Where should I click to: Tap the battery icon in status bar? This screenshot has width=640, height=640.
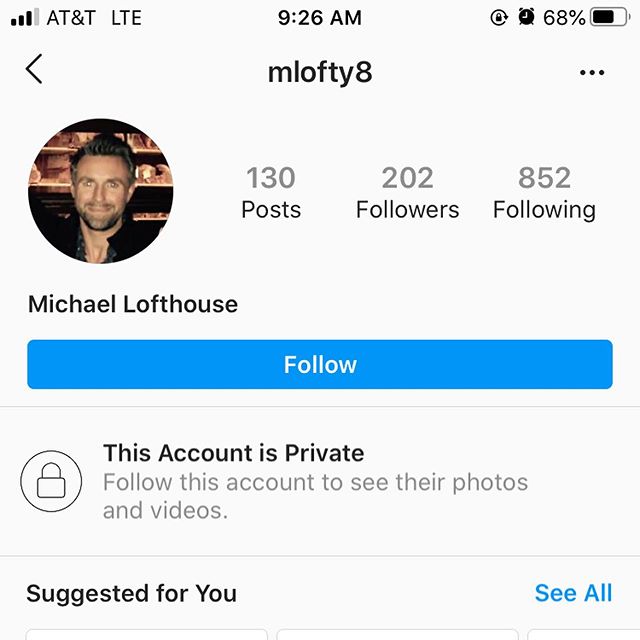coord(610,18)
